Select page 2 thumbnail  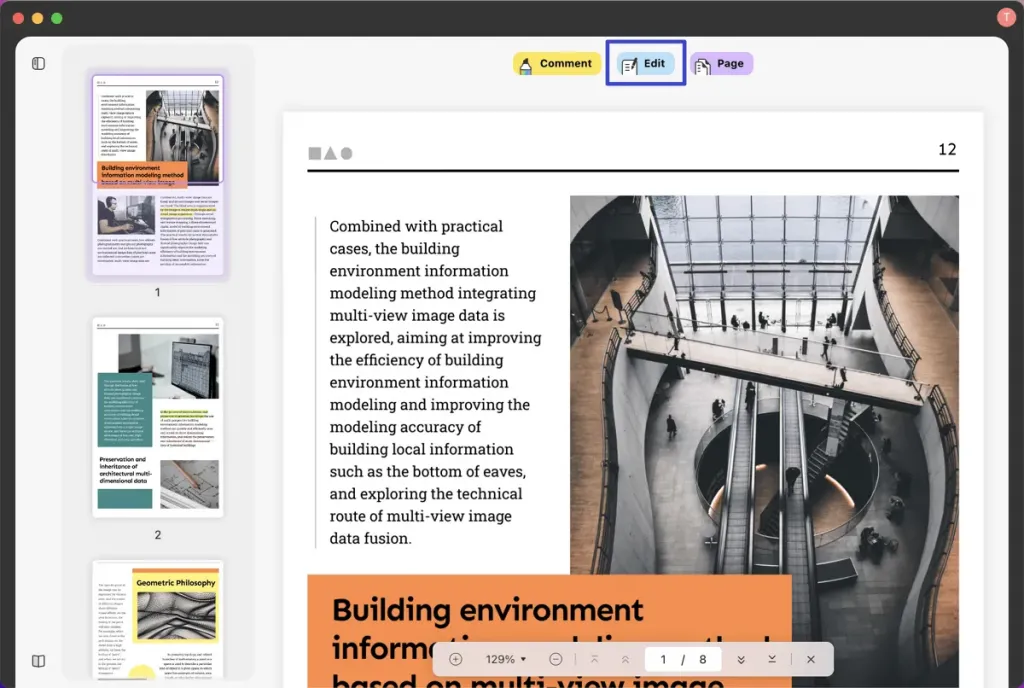(x=157, y=418)
